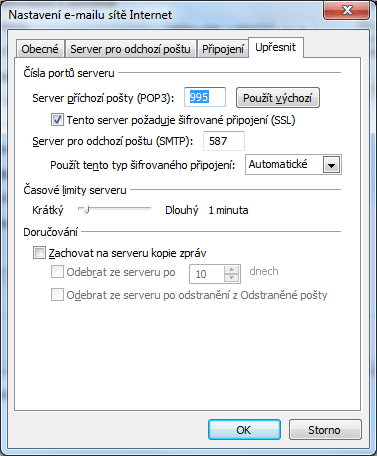Select the Upřesnit tab
Image resolution: width=377 pixels, height=456 pixels.
coord(276,48)
